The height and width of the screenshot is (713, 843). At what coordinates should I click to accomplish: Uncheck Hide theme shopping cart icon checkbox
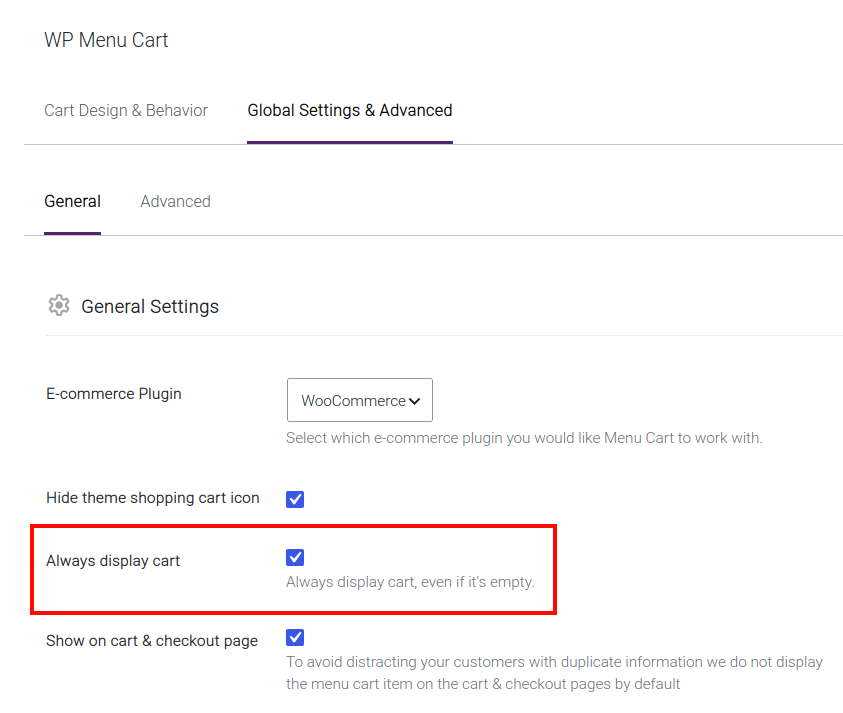(x=295, y=499)
